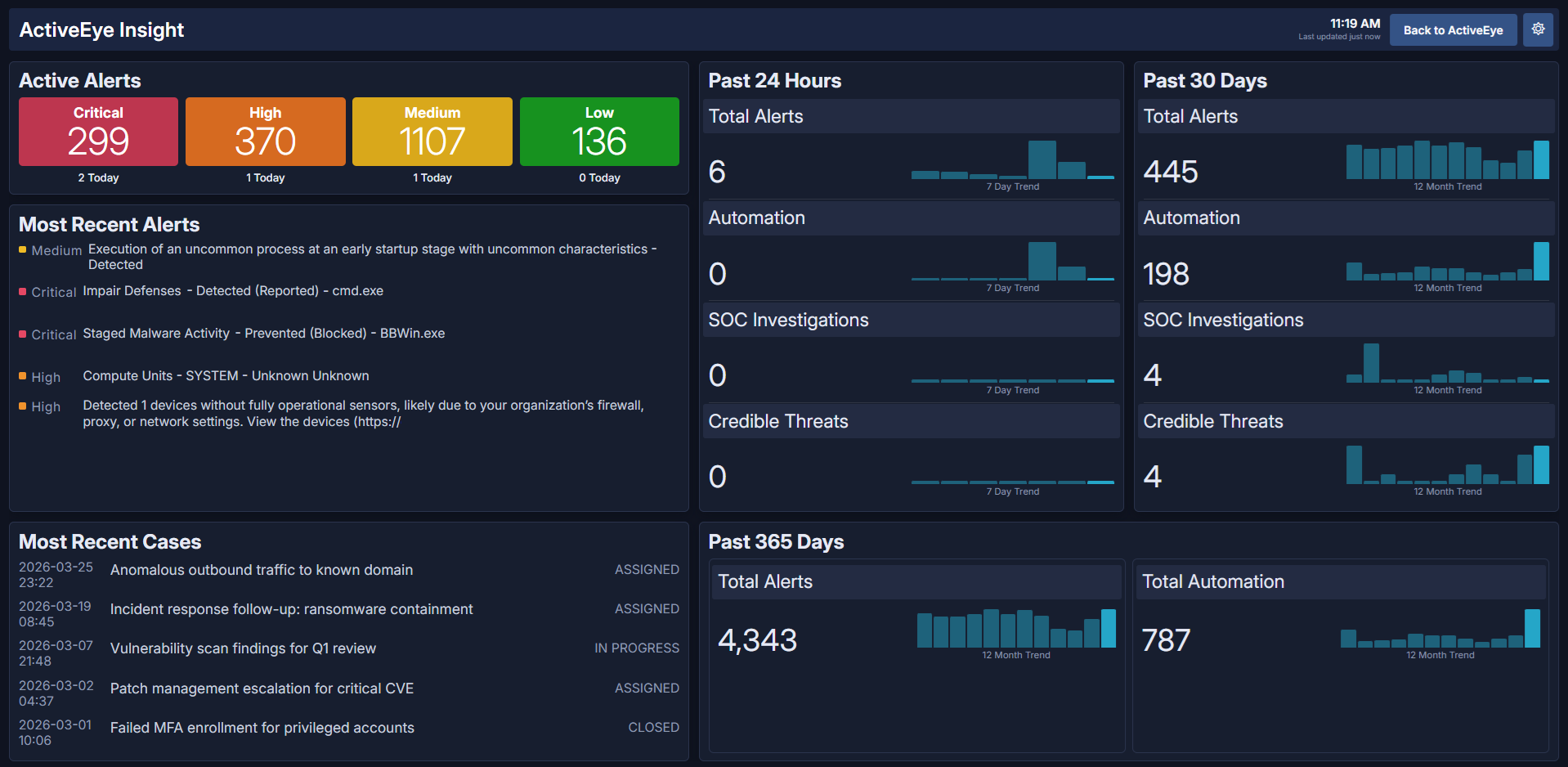Collapse the Automation section under Past 30 Days
The image size is (1568, 767).
(1345, 218)
